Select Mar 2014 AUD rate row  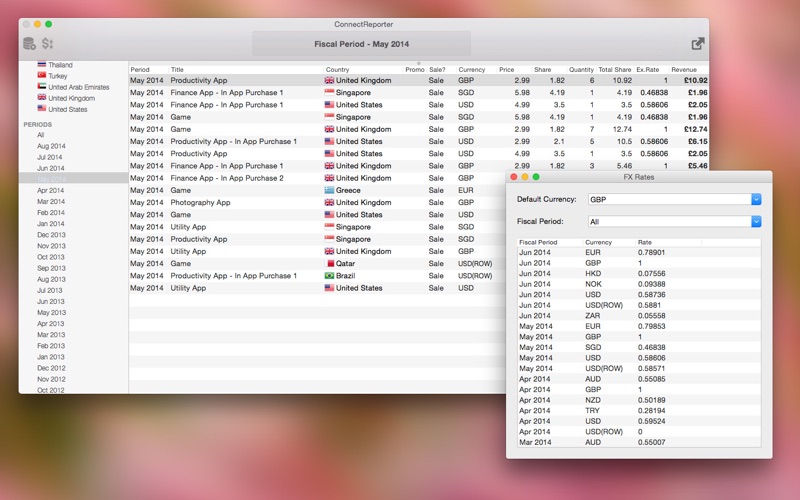tap(639, 442)
